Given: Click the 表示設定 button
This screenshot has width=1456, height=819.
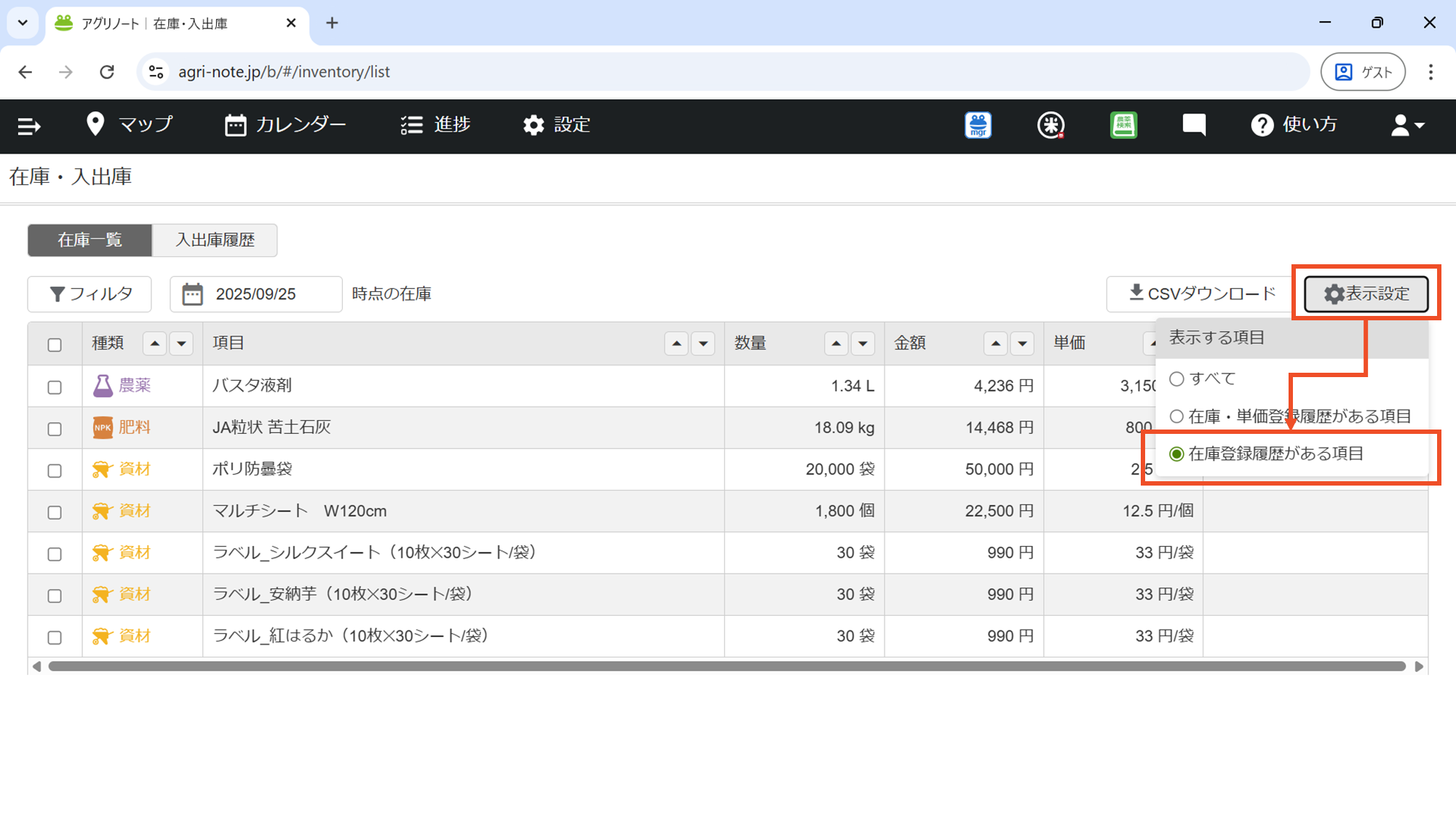Looking at the screenshot, I should point(1366,294).
